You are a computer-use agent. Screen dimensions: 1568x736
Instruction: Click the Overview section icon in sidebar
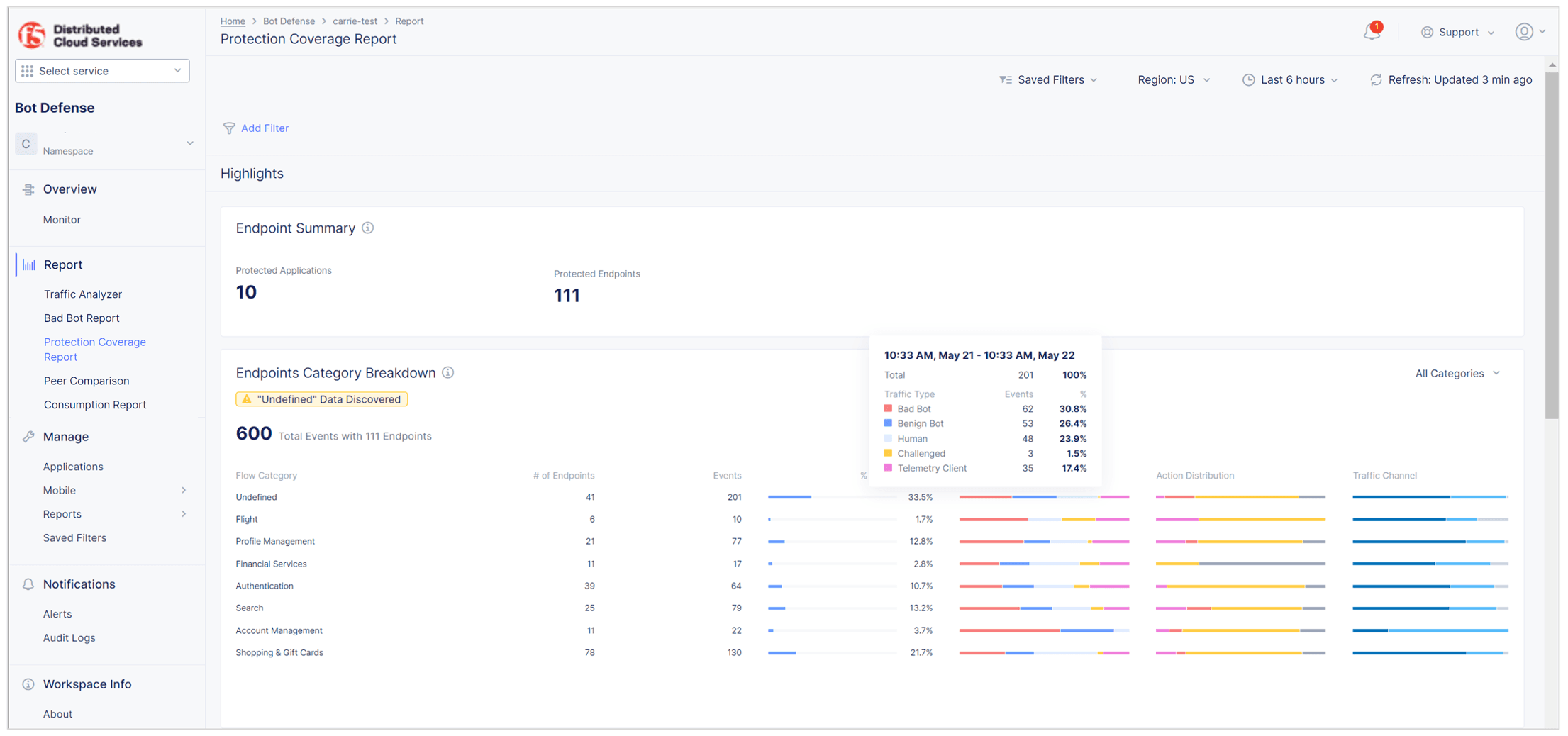tap(28, 189)
